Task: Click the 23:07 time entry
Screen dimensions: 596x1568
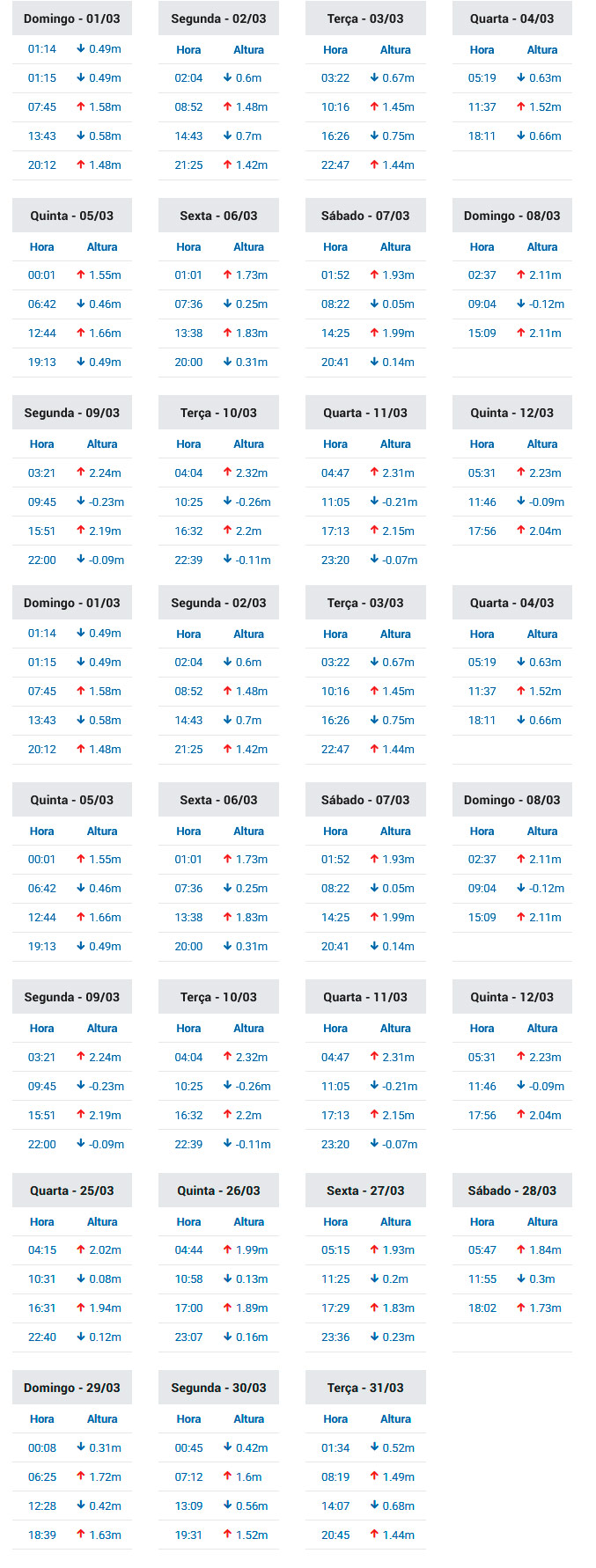Action: (188, 1337)
